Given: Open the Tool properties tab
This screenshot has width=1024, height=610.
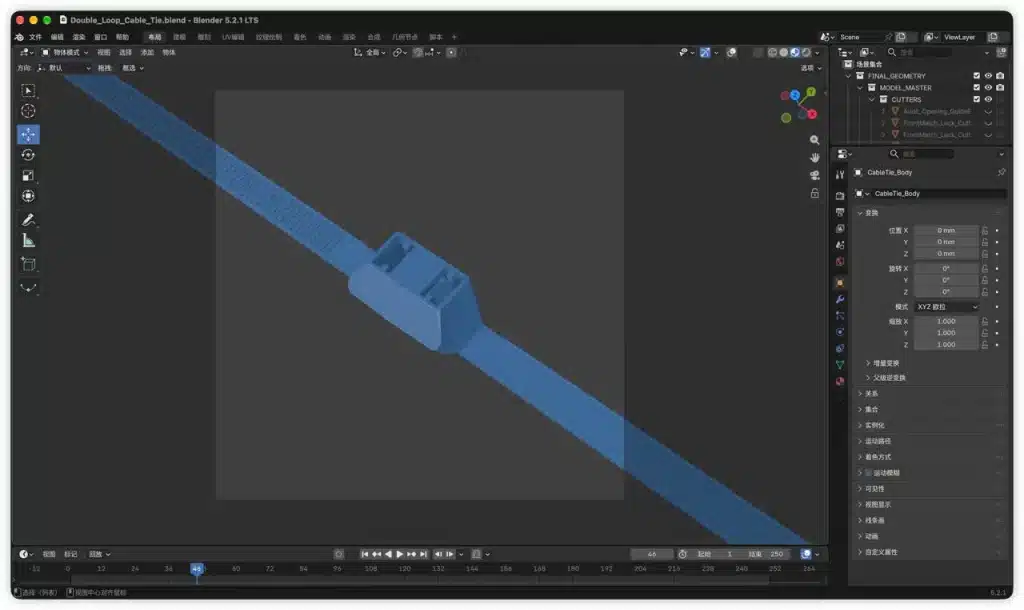Looking at the screenshot, I should coord(840,174).
